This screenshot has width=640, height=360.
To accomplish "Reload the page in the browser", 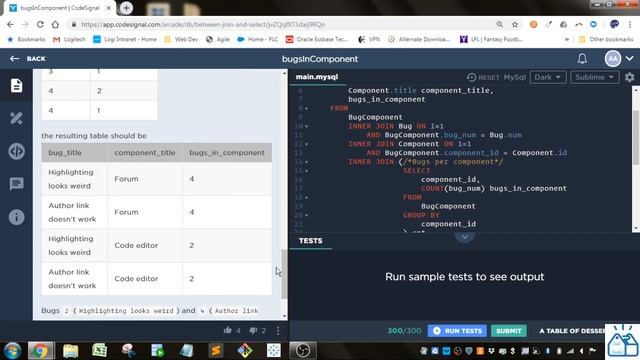I will (x=40, y=24).
